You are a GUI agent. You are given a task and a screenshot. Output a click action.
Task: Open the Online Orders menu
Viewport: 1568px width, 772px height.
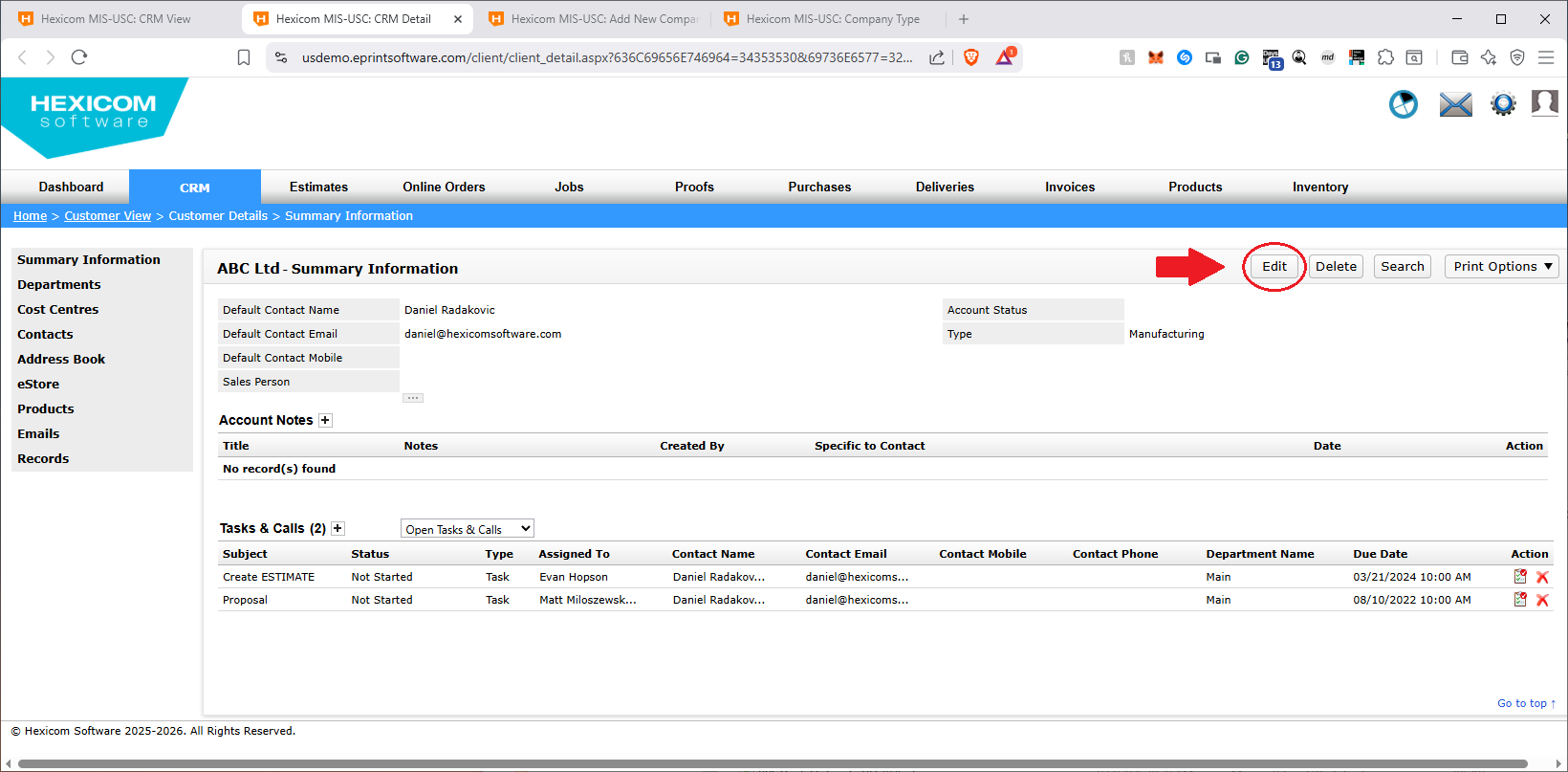(444, 187)
